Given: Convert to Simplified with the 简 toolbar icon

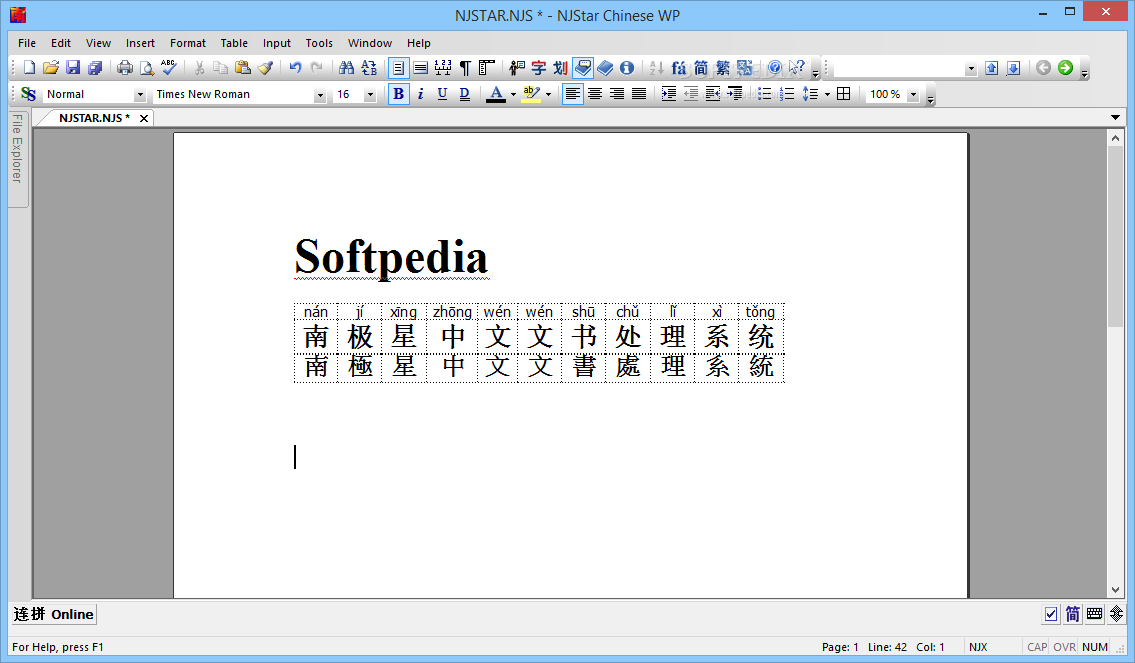Looking at the screenshot, I should (x=701, y=68).
